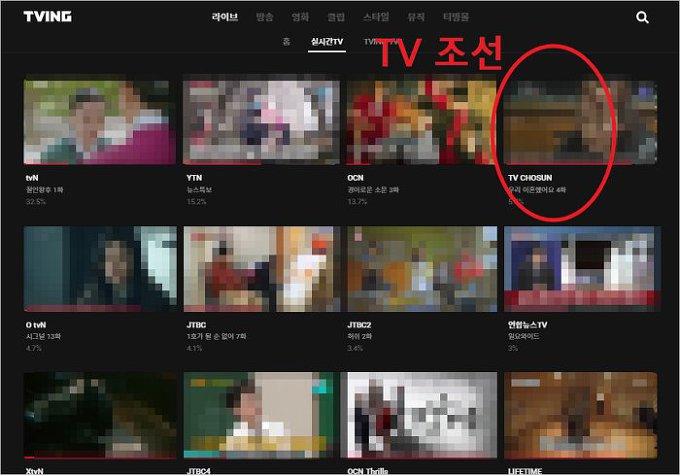
Task: Open the 라이브 menu
Action: [225, 18]
